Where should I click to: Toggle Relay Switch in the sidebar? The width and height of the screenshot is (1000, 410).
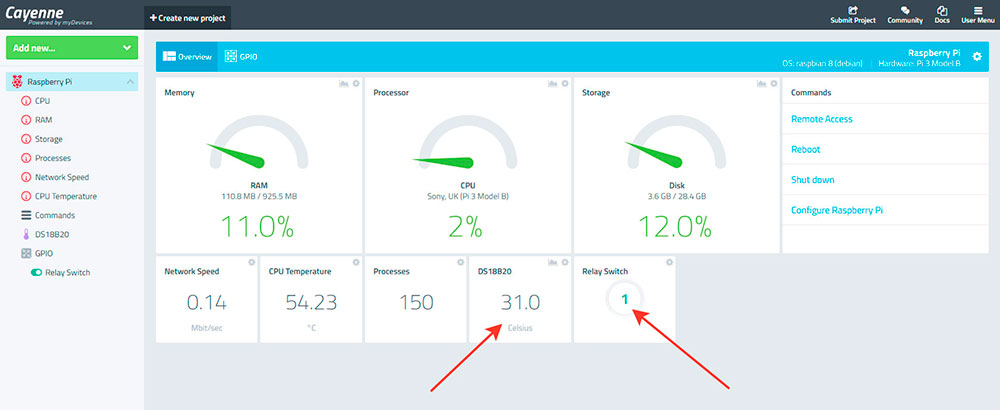click(x=37, y=272)
